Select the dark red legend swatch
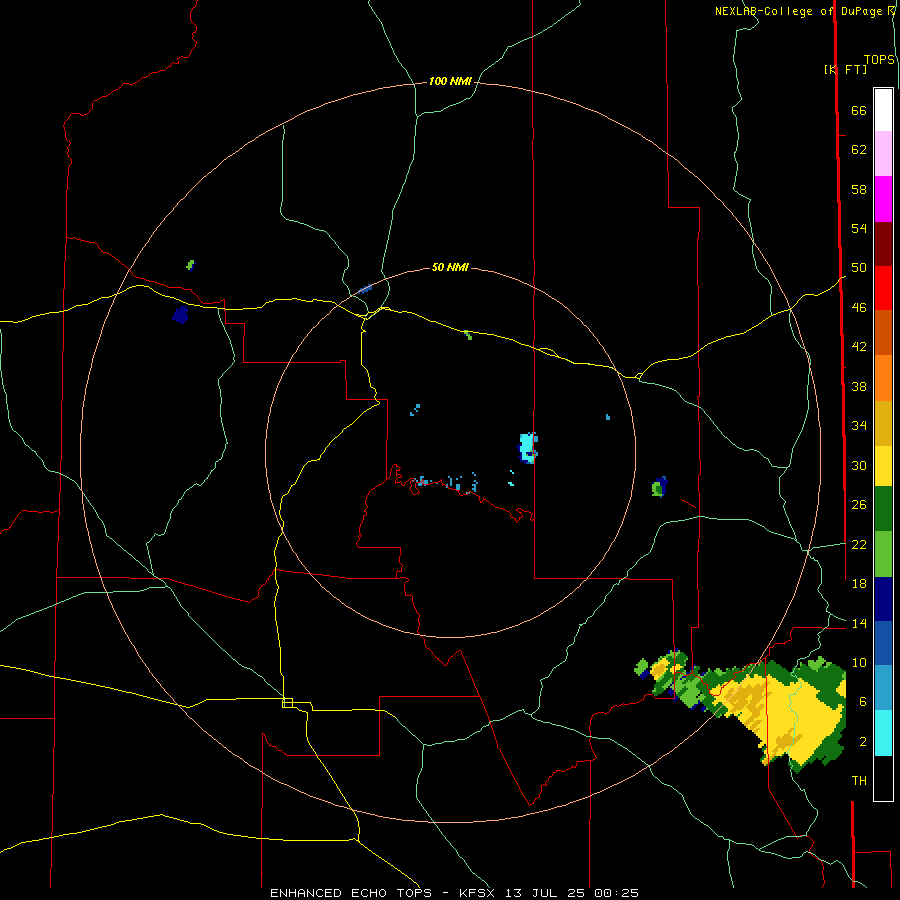 pos(883,244)
